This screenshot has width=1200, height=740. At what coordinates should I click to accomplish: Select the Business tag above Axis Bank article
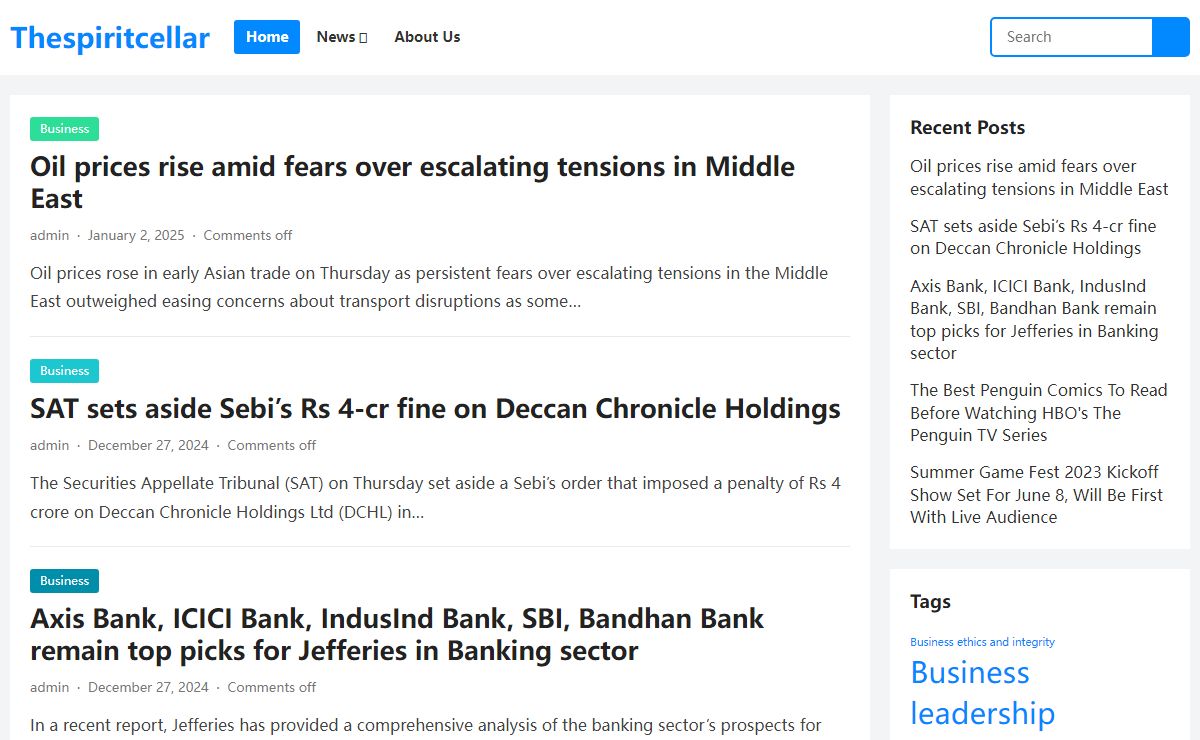[64, 581]
